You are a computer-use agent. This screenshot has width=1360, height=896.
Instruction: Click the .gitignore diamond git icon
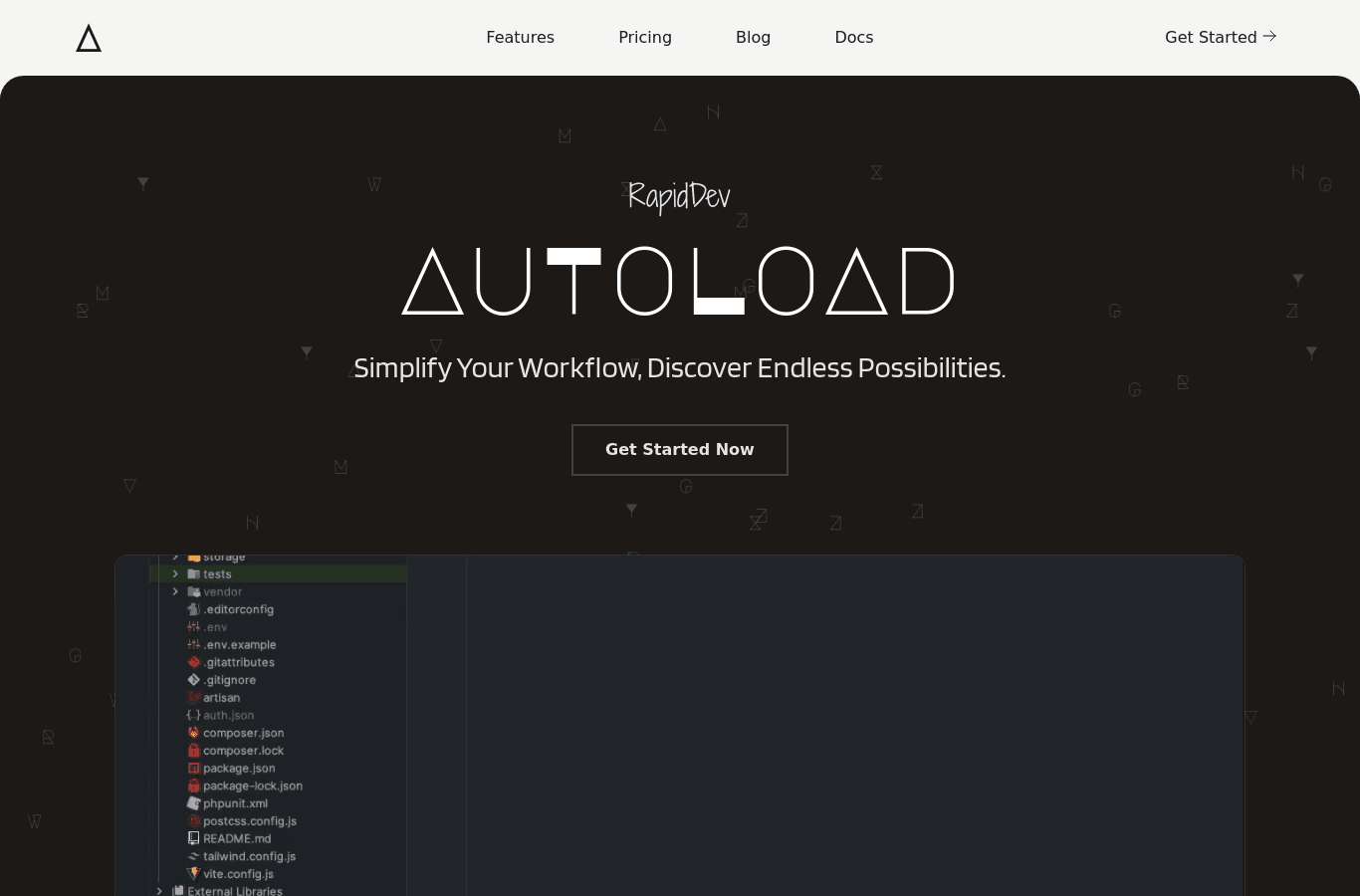pyautogui.click(x=193, y=680)
